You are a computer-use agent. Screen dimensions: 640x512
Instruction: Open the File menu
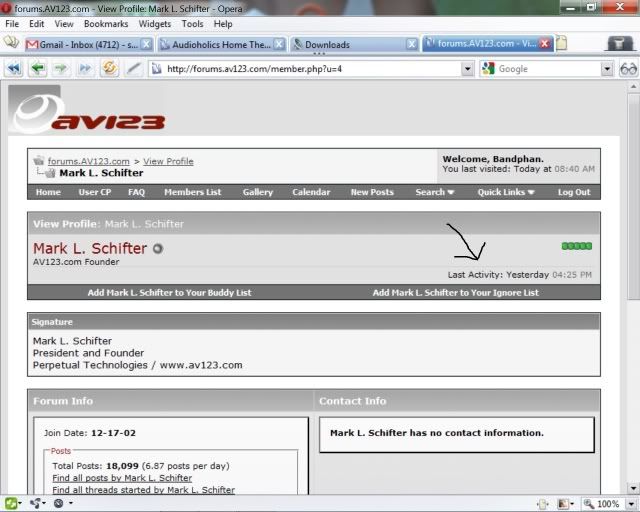click(12, 24)
